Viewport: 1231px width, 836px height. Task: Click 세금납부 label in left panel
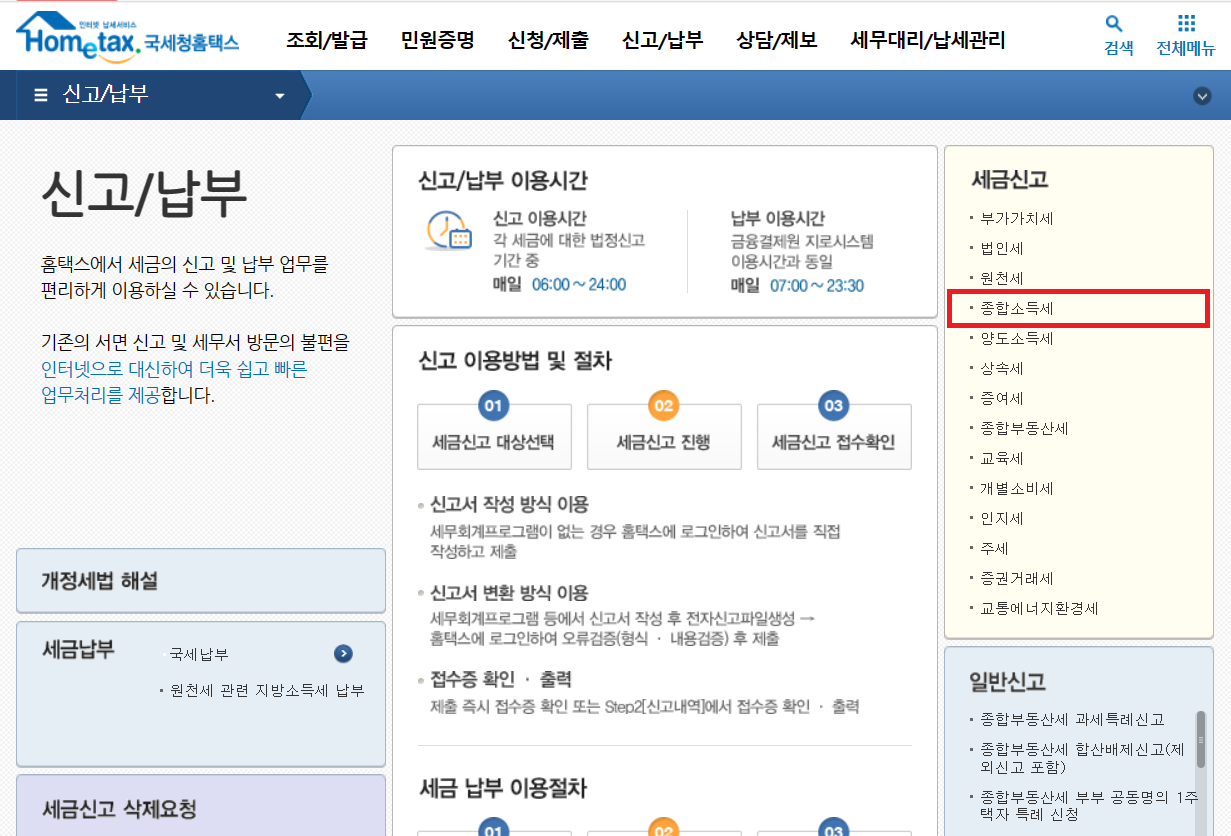pyautogui.click(x=79, y=648)
